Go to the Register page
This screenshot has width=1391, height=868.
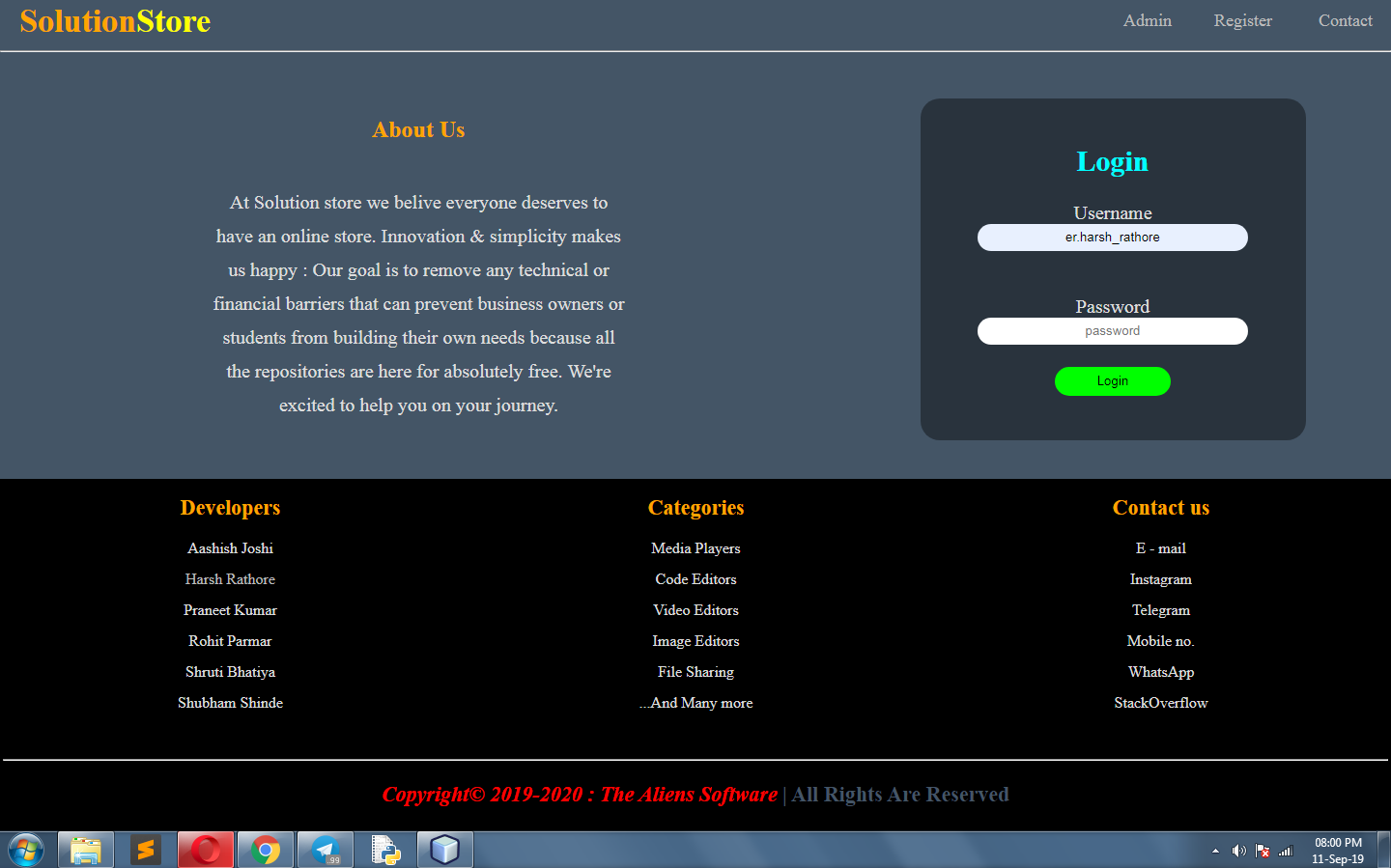tap(1242, 21)
